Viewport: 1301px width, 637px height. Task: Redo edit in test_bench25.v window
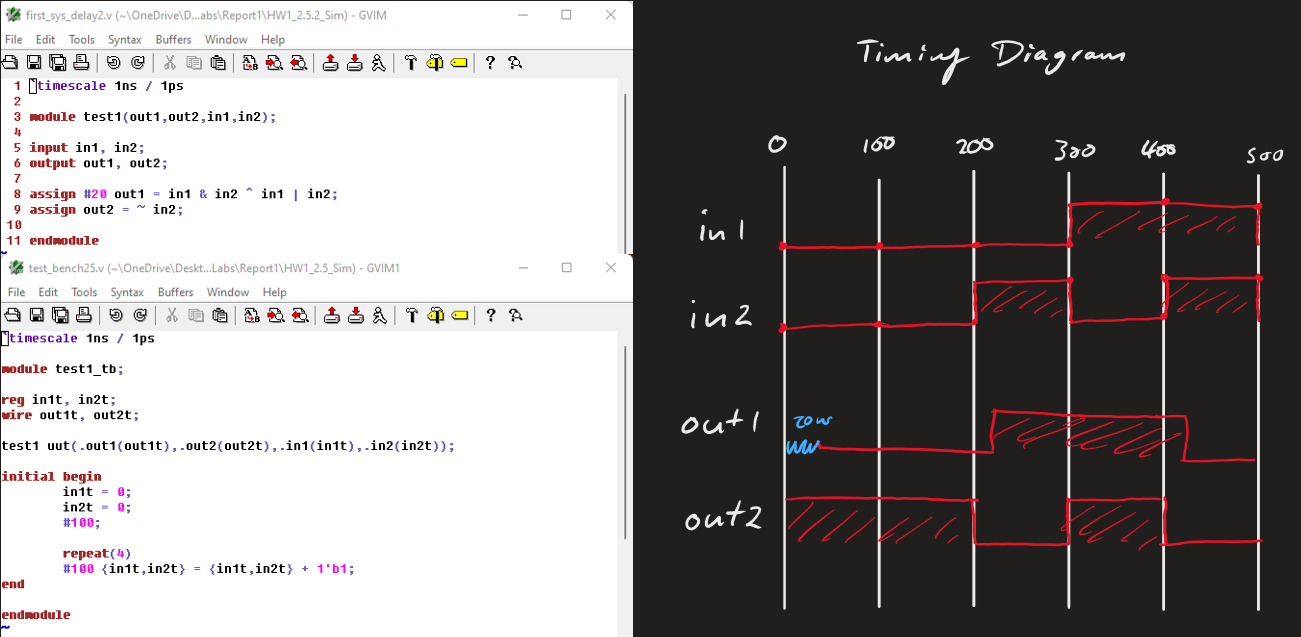tap(138, 316)
